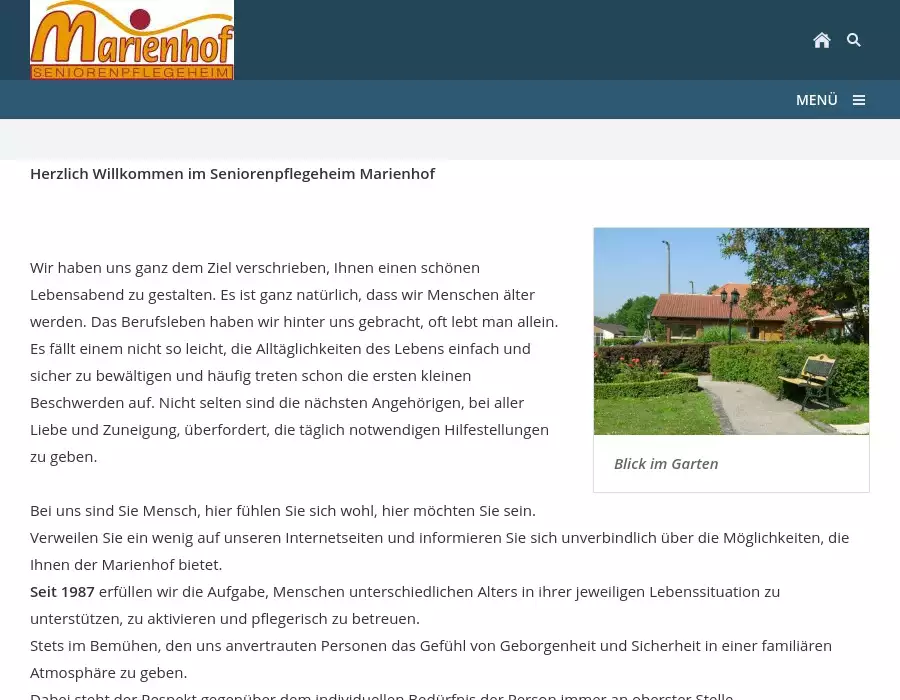Click the bold 'Seit 1987' text
900x700 pixels.
62,592
